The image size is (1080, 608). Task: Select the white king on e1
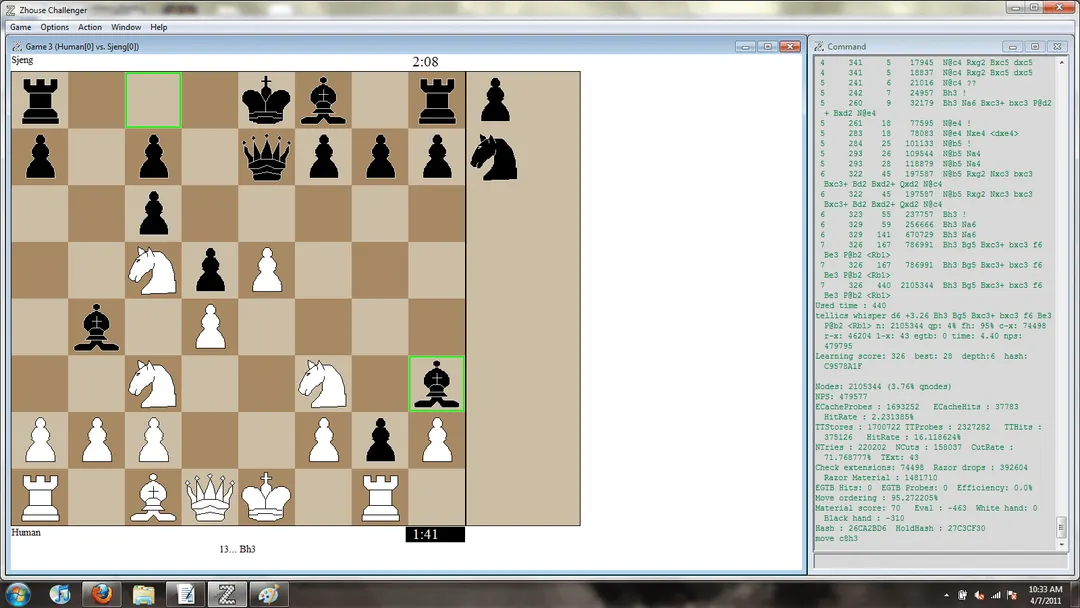(x=267, y=497)
